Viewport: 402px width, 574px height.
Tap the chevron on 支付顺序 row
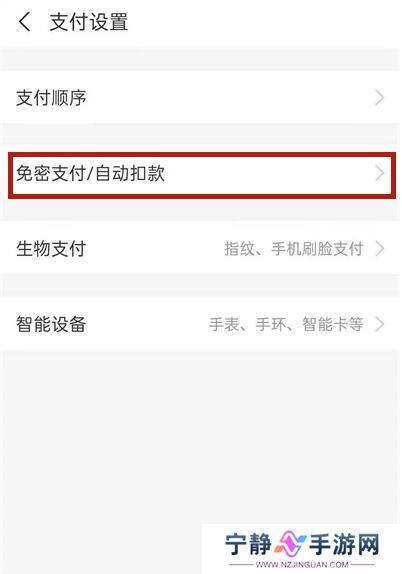point(380,98)
